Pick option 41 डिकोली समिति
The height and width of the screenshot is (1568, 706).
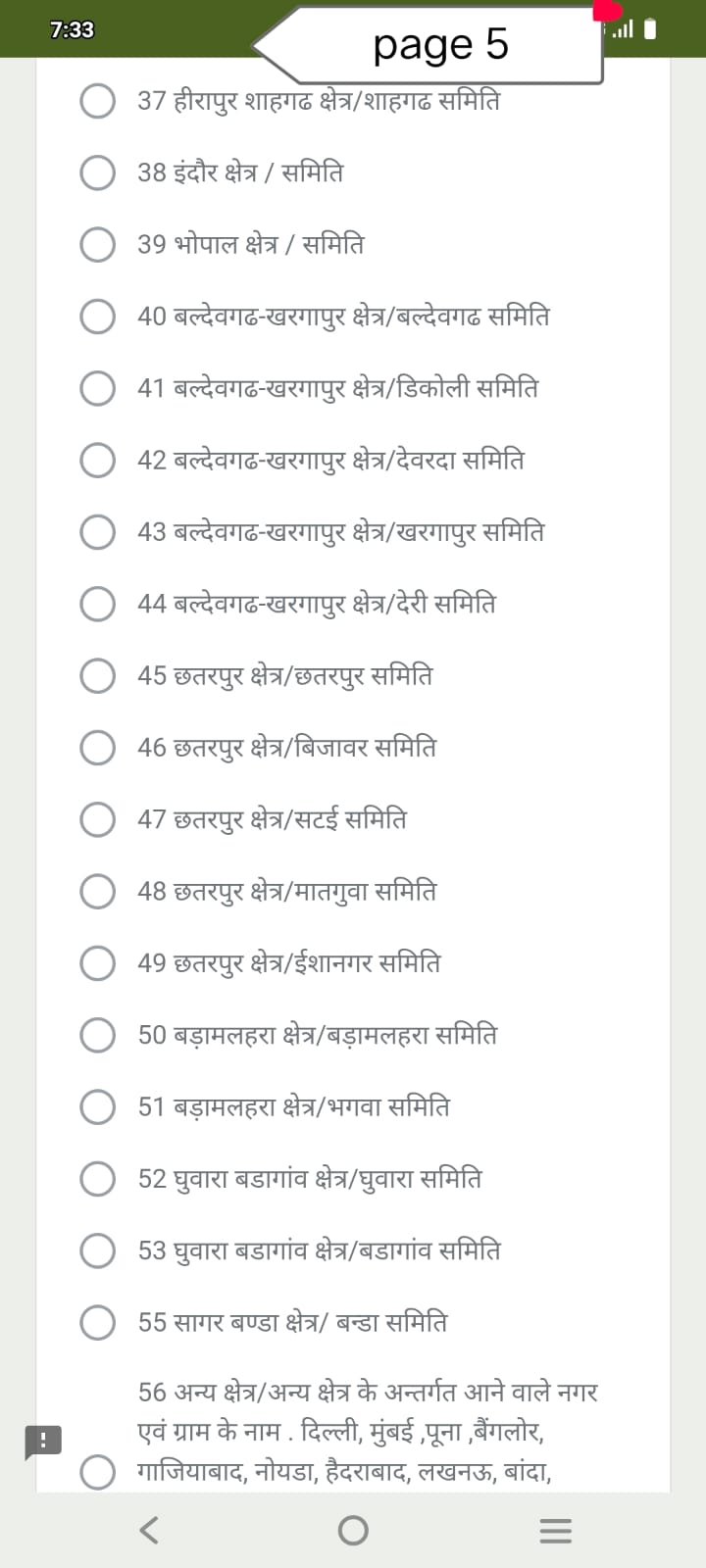click(x=97, y=388)
